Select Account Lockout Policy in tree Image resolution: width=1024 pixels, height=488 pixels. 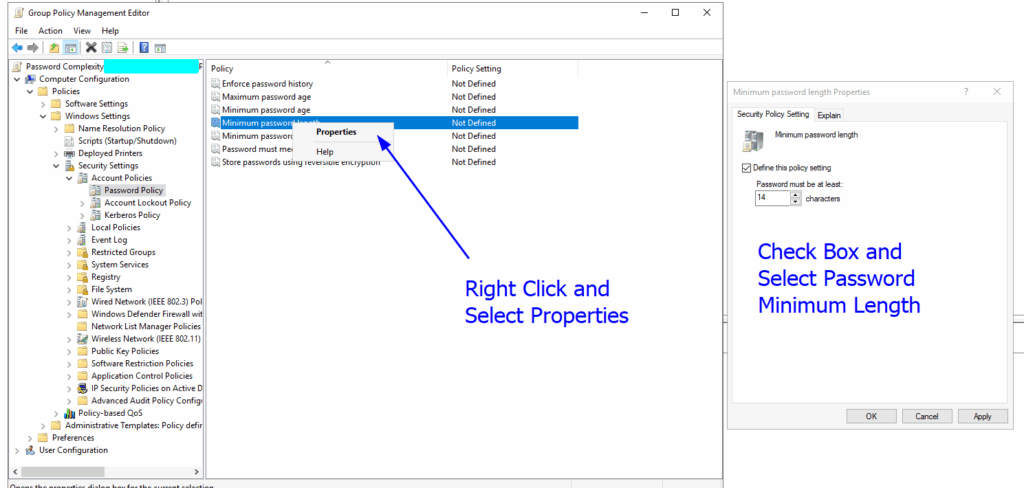(x=147, y=203)
